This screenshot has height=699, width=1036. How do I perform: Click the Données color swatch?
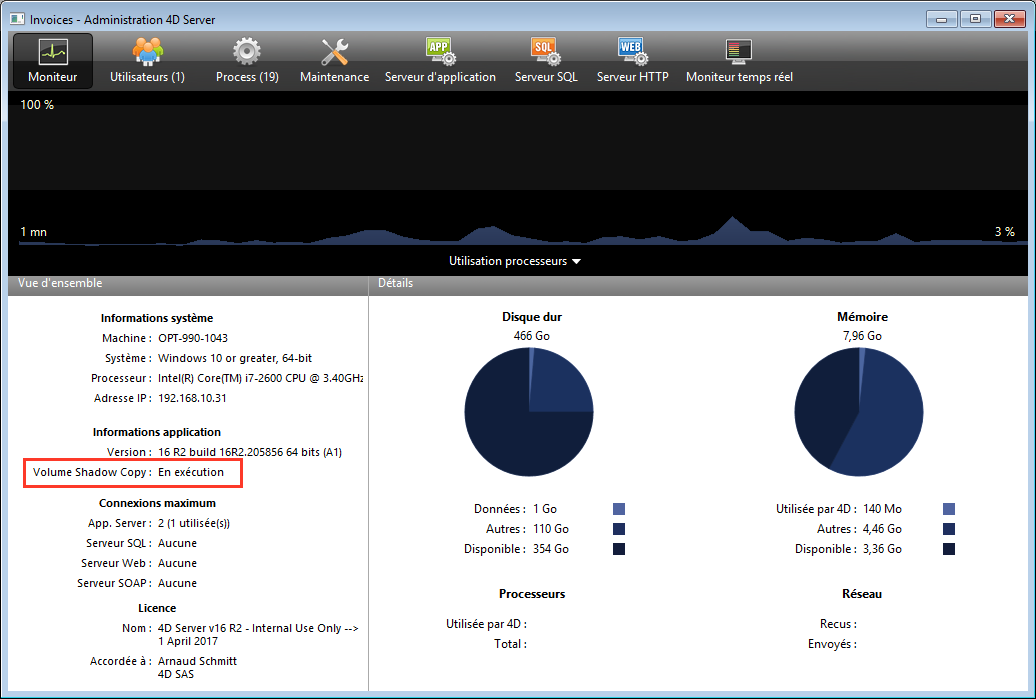pyautogui.click(x=619, y=509)
